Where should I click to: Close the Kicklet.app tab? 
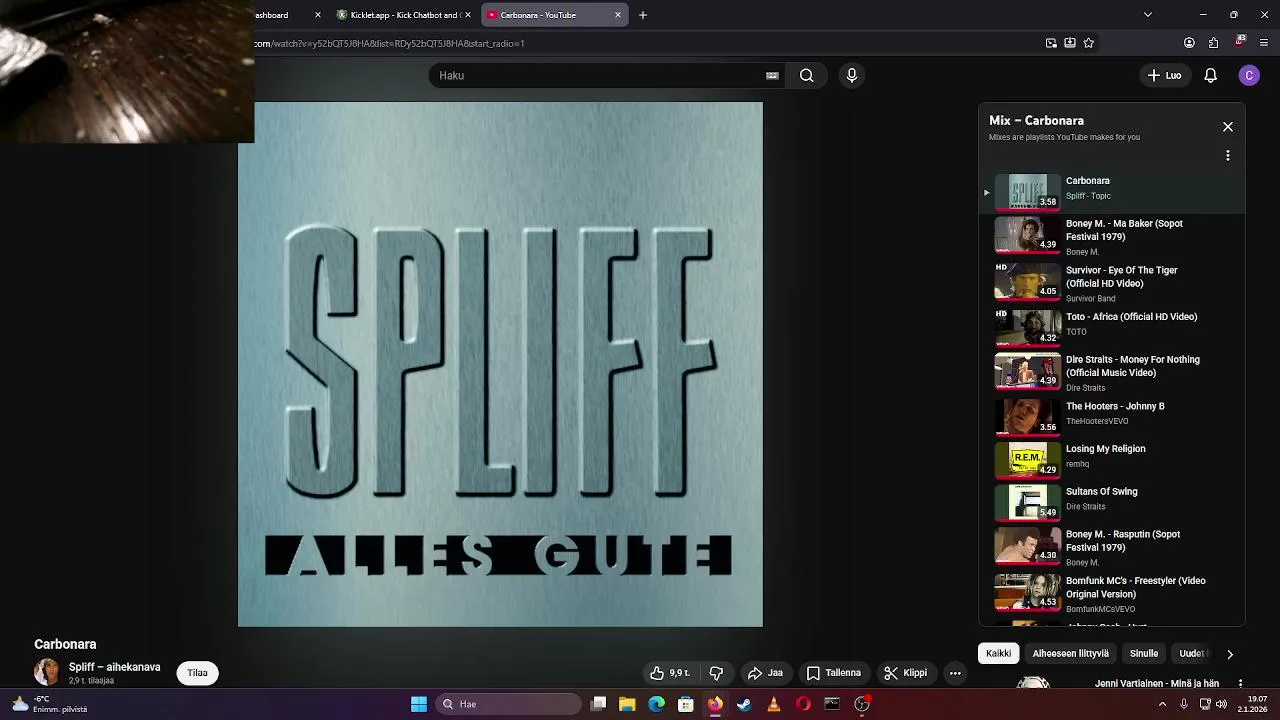(466, 15)
